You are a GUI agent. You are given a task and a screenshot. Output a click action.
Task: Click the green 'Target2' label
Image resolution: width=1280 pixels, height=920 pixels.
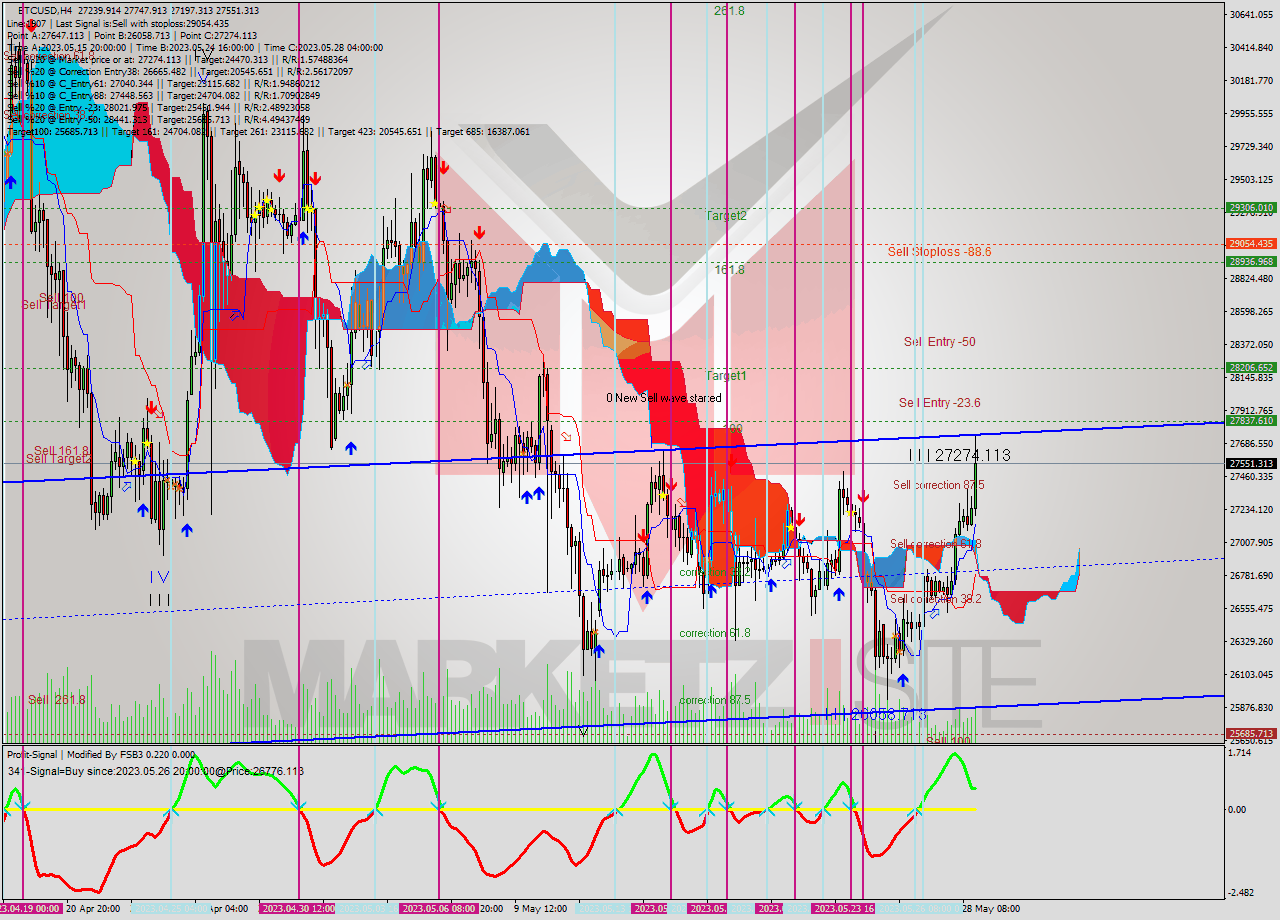[x=726, y=216]
